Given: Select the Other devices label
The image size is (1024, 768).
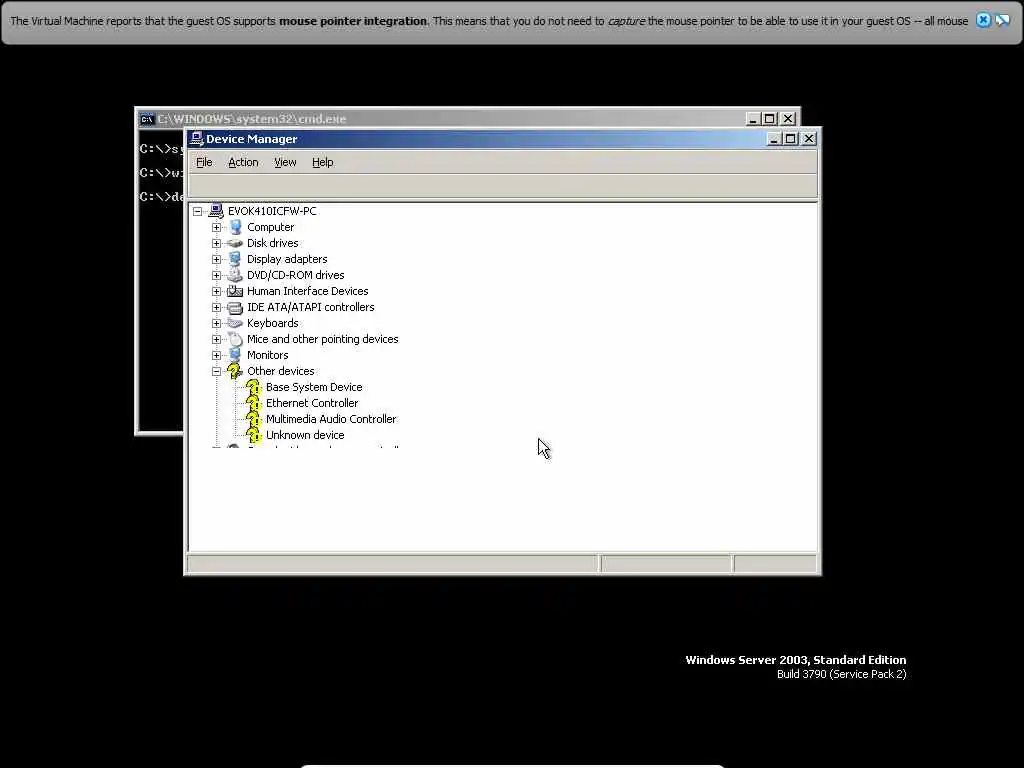Looking at the screenshot, I should pyautogui.click(x=280, y=371).
